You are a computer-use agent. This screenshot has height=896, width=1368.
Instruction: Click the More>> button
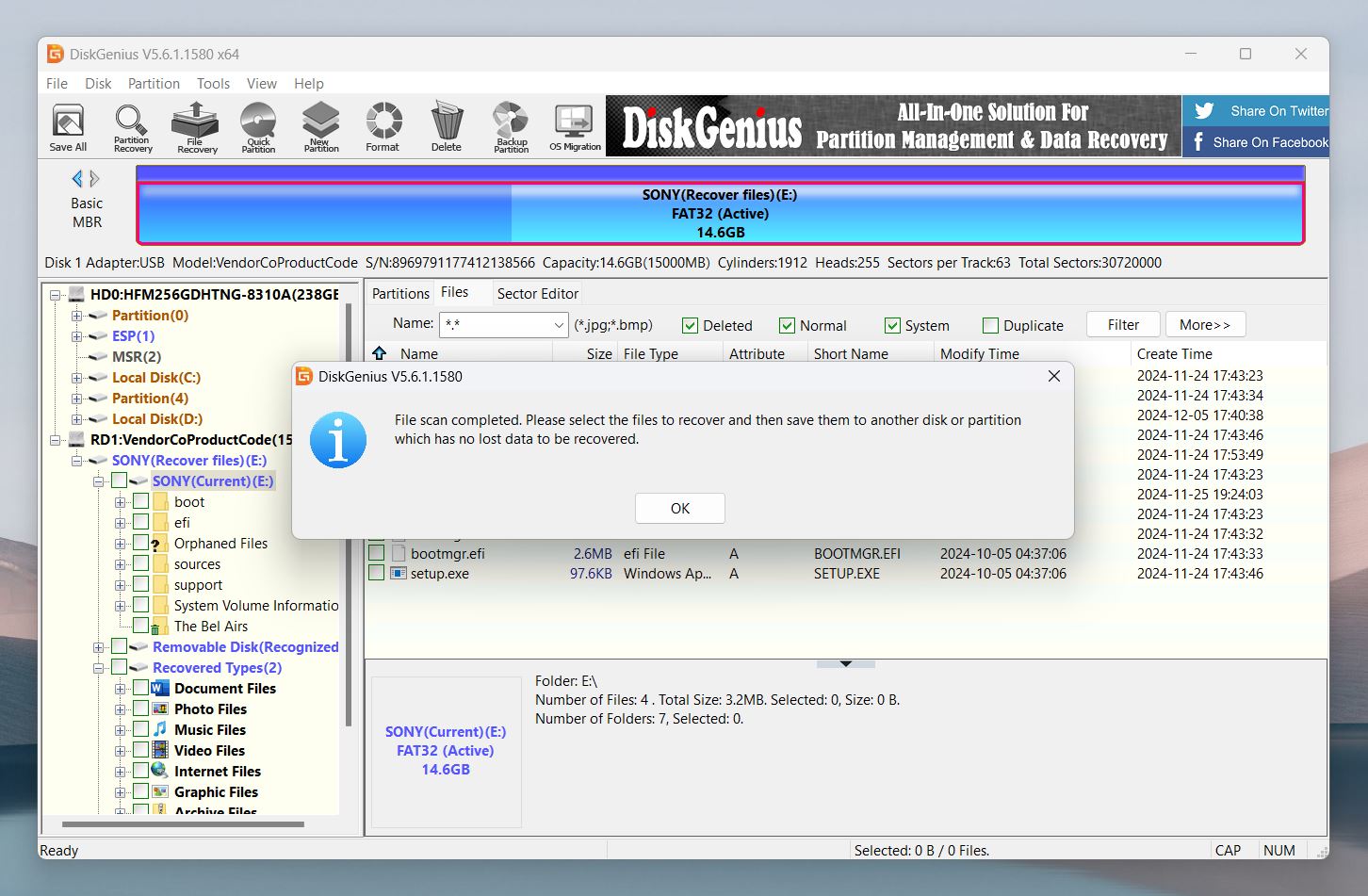point(1205,324)
